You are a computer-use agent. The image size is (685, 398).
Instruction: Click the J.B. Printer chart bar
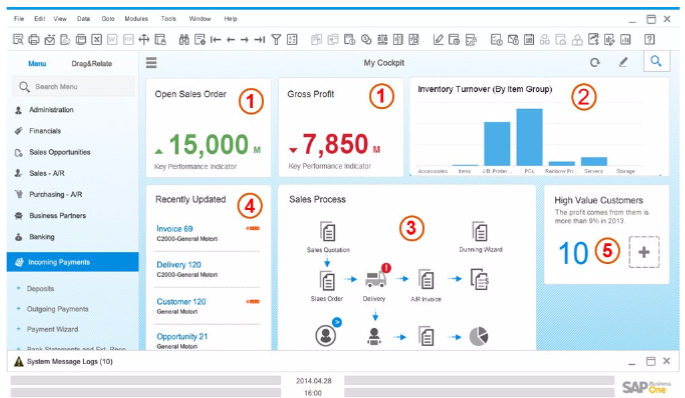497,144
